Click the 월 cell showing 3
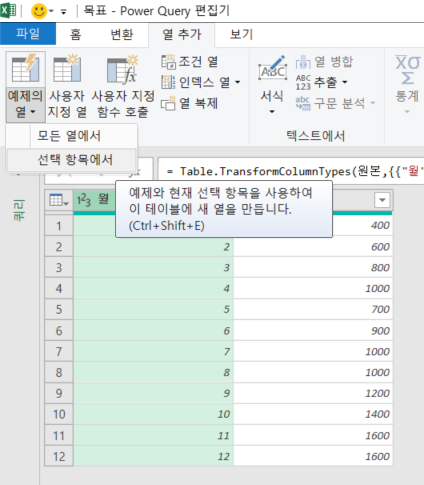The image size is (424, 485). click(153, 268)
